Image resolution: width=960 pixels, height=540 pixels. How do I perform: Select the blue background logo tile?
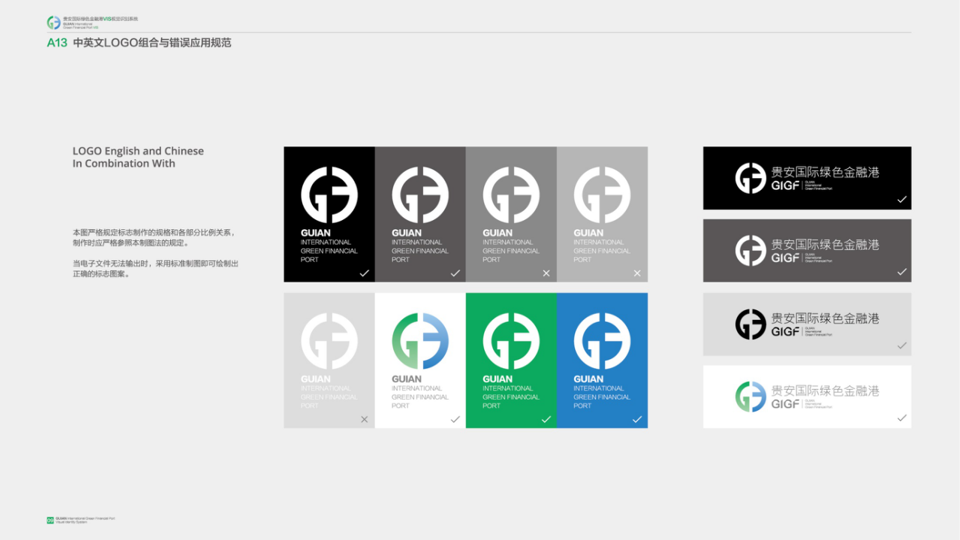(x=602, y=360)
